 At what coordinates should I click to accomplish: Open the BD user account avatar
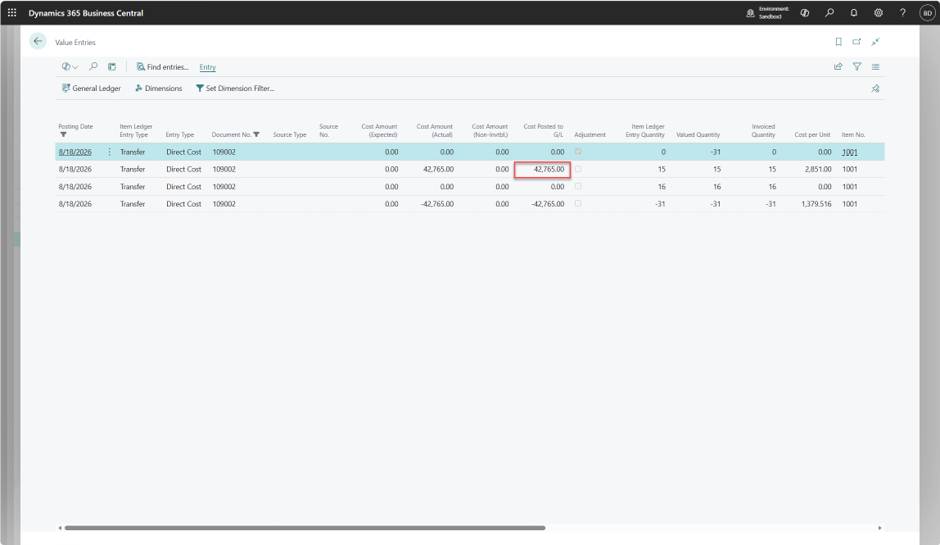pyautogui.click(x=927, y=13)
